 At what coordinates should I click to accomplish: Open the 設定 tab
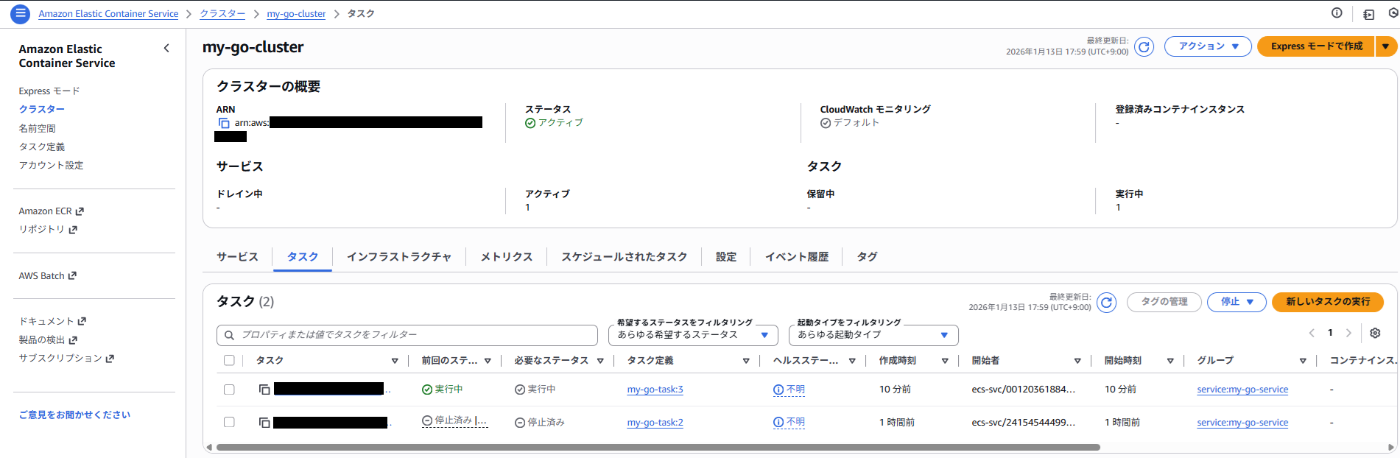[726, 257]
